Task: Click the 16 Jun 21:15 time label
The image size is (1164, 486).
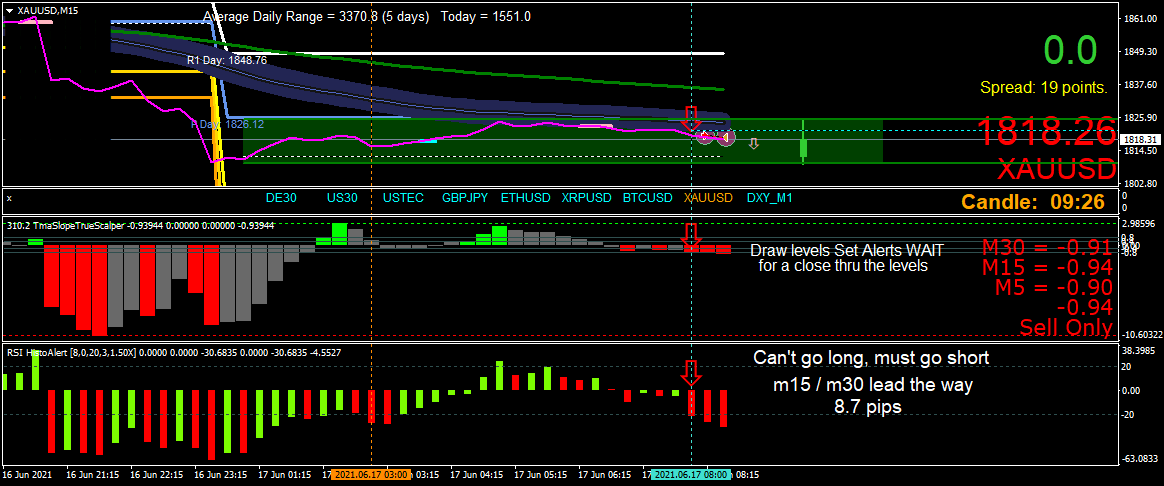Action: [91, 474]
